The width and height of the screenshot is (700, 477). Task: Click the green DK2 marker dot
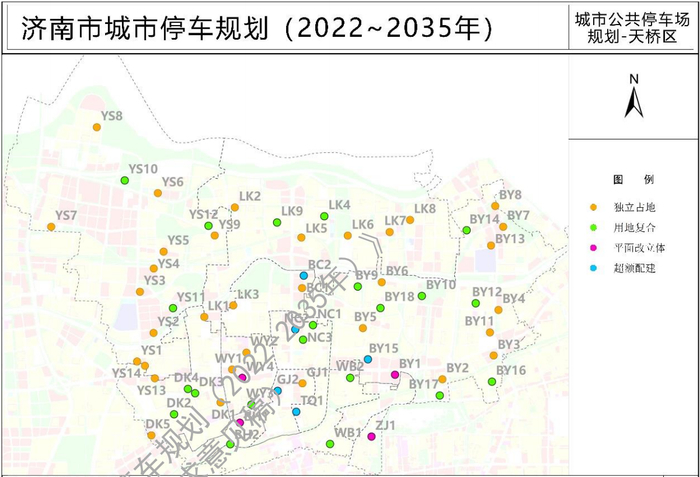click(174, 414)
